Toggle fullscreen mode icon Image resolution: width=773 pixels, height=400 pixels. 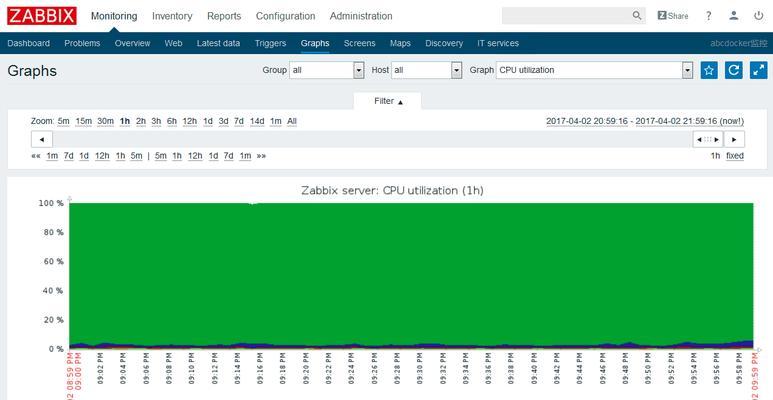click(x=759, y=70)
